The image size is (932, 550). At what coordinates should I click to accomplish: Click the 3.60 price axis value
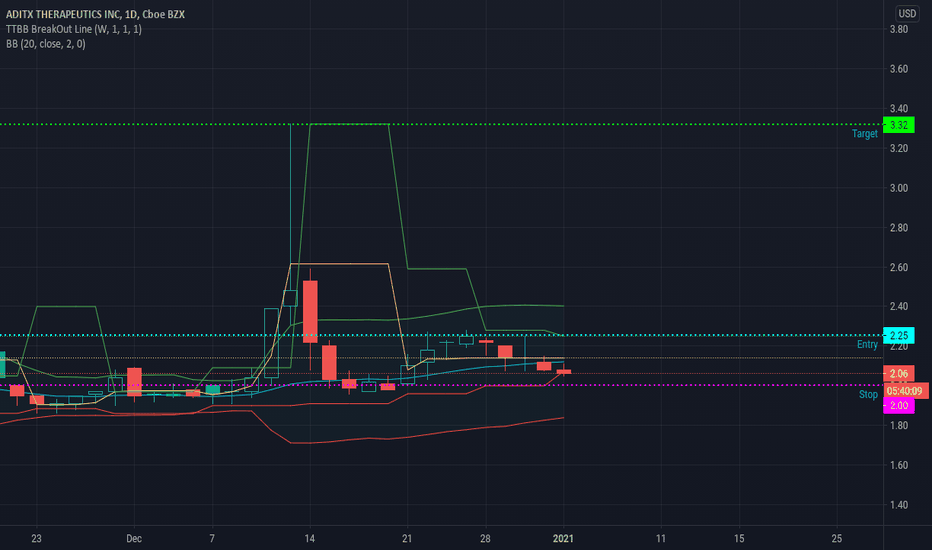(899, 69)
